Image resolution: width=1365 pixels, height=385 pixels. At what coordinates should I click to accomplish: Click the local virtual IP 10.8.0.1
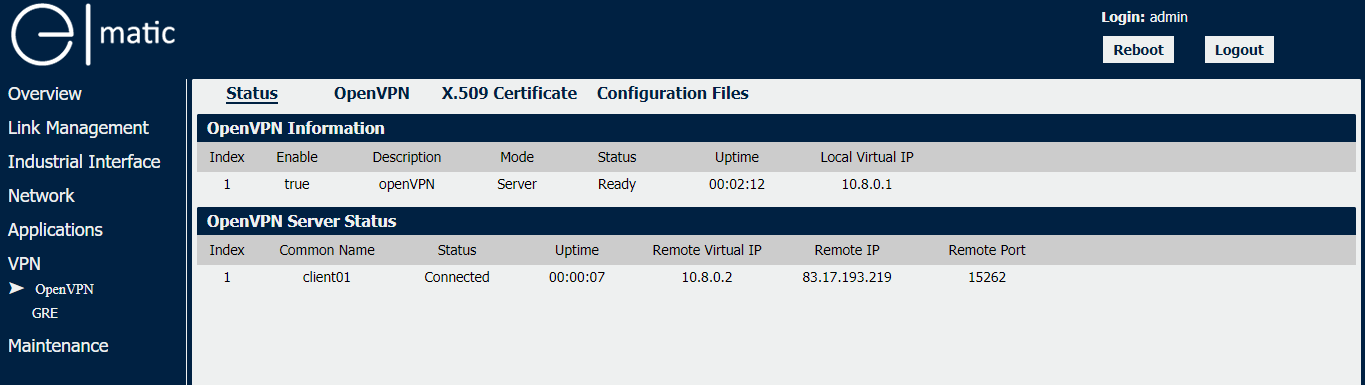click(867, 184)
